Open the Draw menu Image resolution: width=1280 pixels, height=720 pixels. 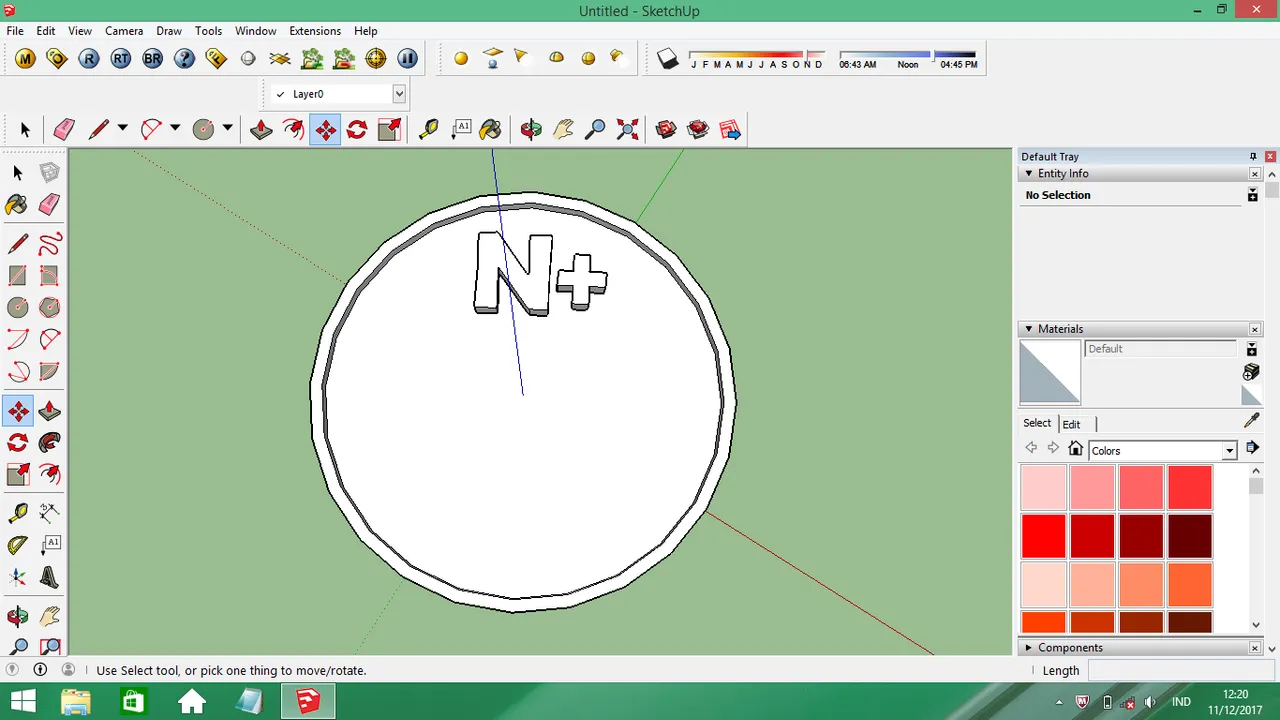click(x=169, y=31)
